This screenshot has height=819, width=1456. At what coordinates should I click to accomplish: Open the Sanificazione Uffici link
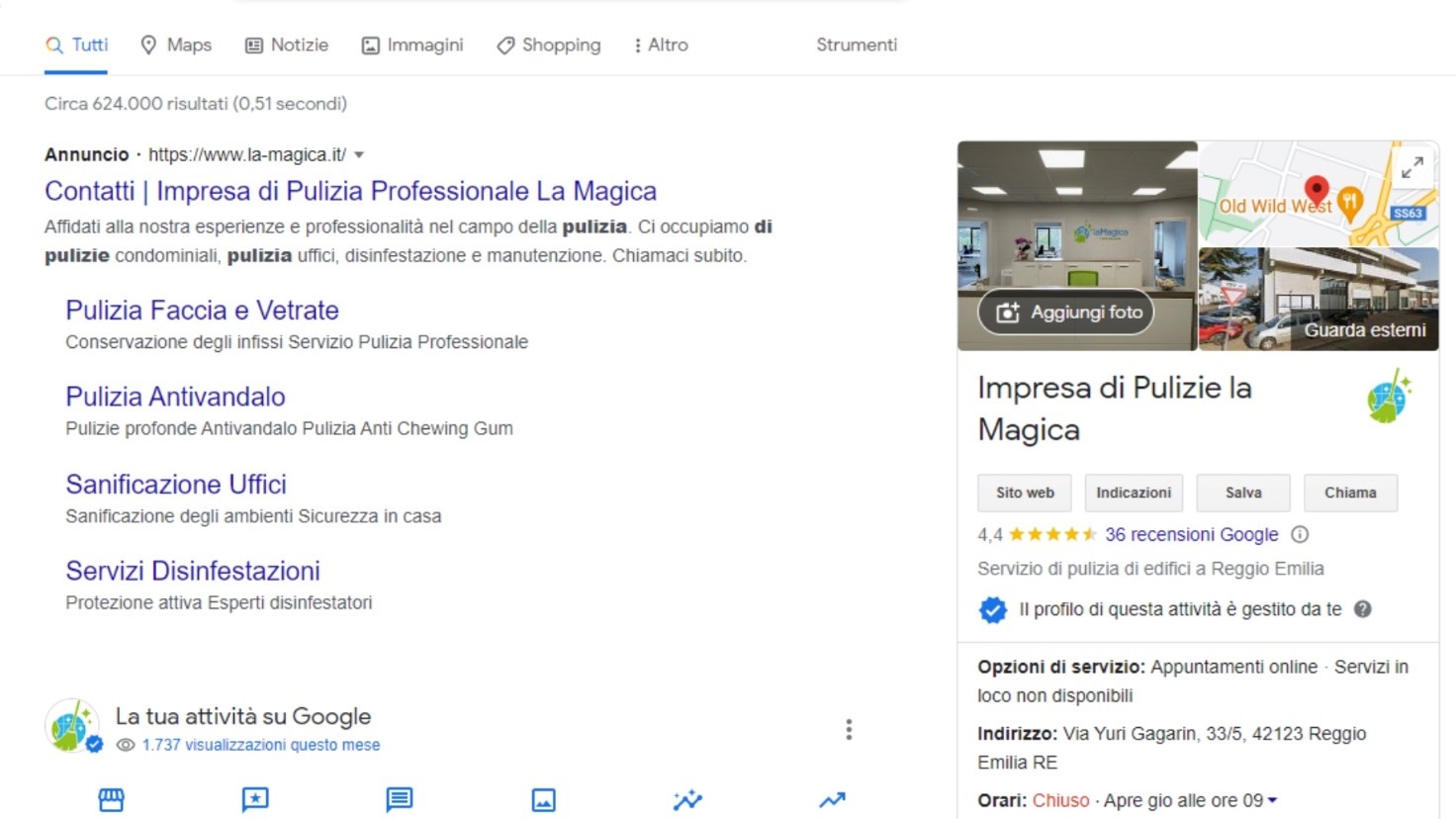tap(176, 484)
